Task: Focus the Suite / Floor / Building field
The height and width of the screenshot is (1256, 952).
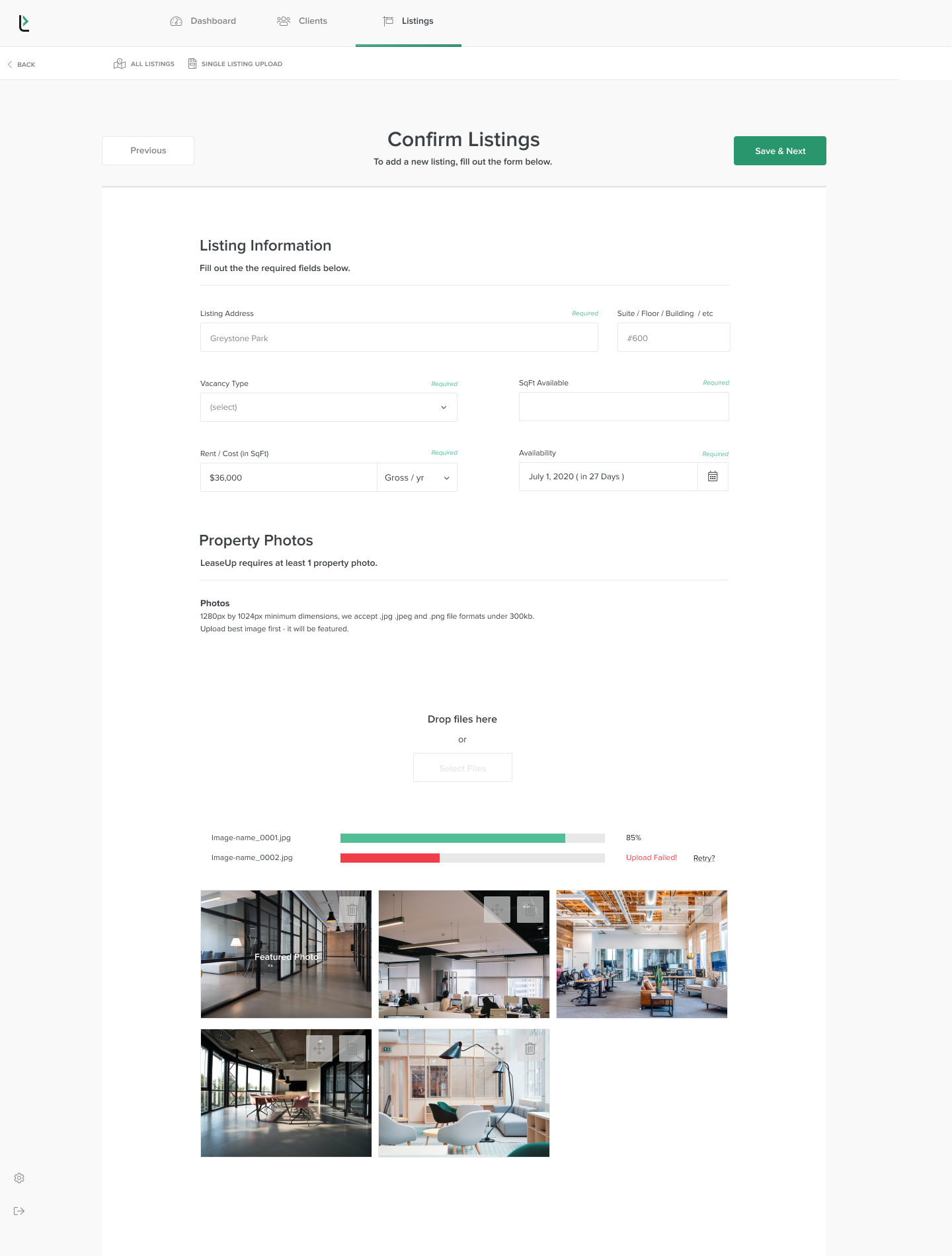Action: 674,338
